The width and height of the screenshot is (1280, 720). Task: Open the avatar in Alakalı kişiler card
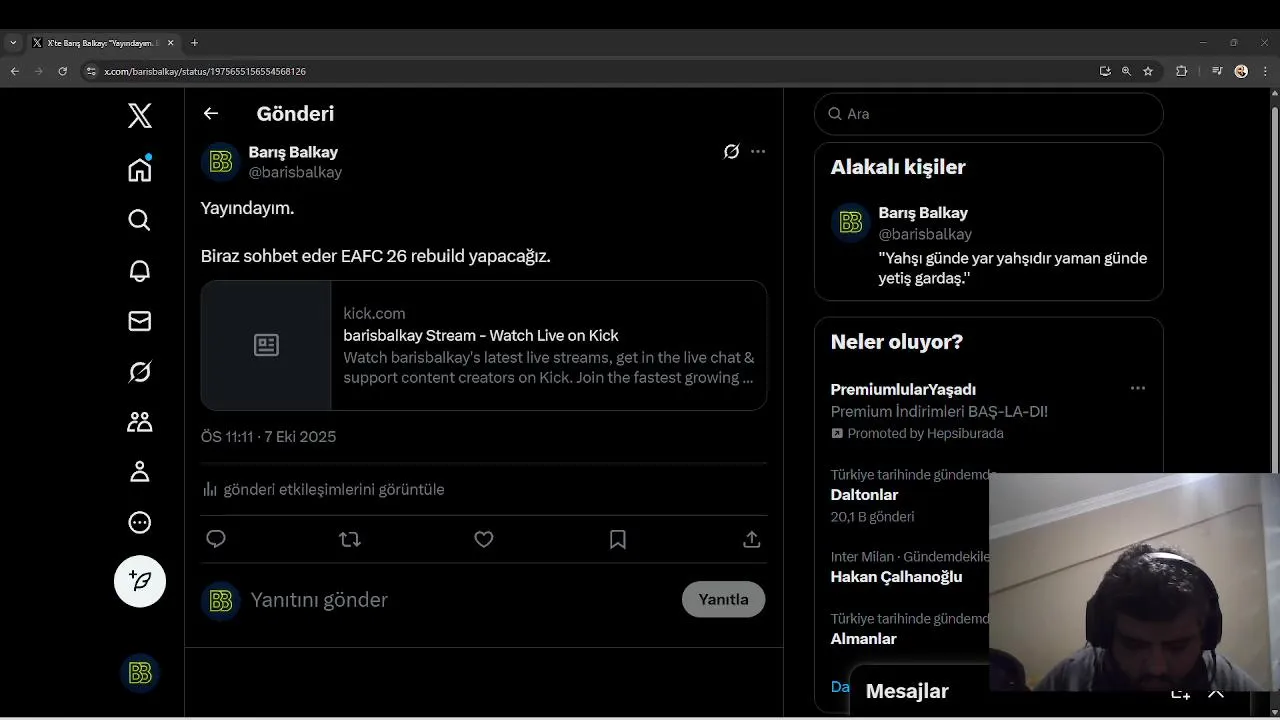click(851, 223)
